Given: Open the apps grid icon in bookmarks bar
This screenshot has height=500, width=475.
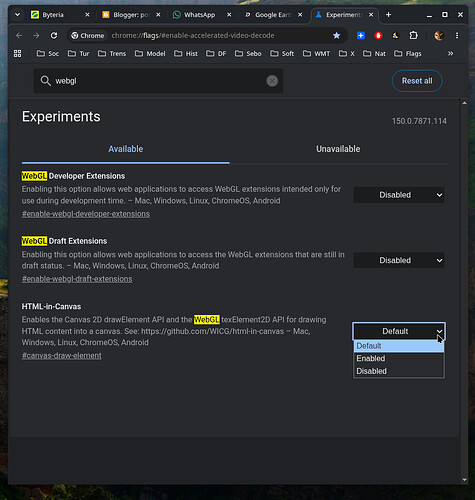Looking at the screenshot, I should click(x=18, y=54).
